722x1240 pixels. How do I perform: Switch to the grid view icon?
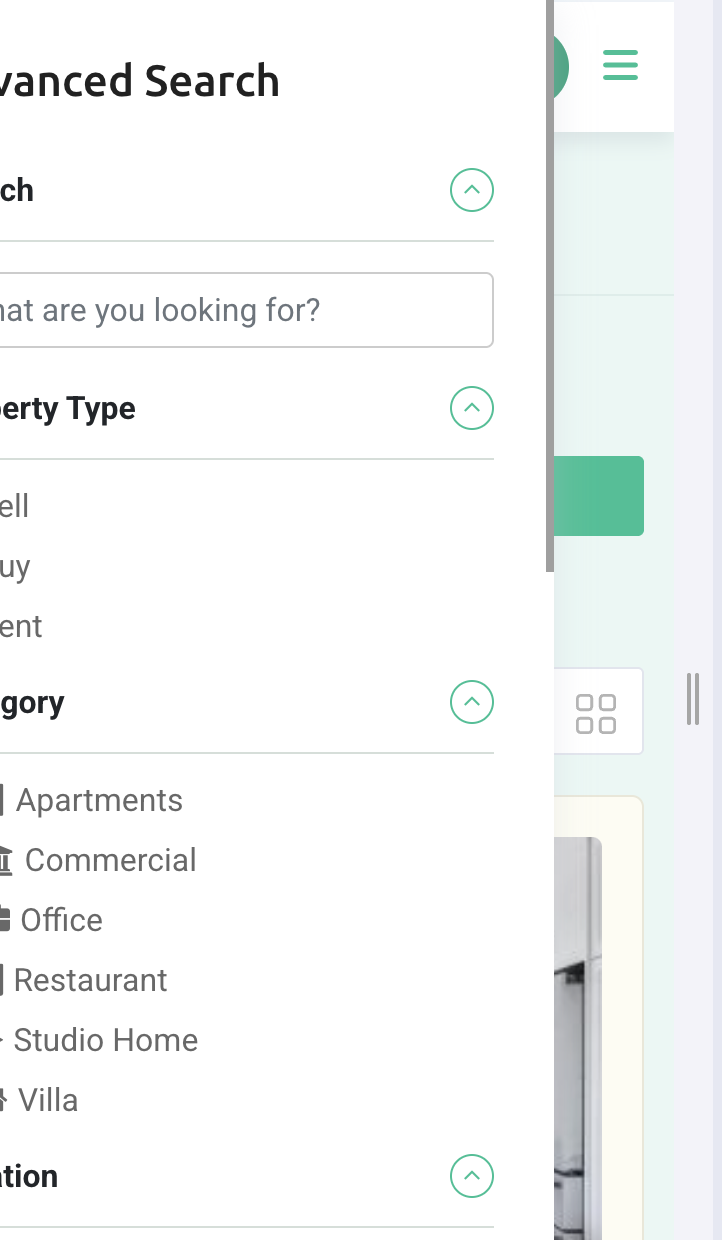tap(596, 713)
